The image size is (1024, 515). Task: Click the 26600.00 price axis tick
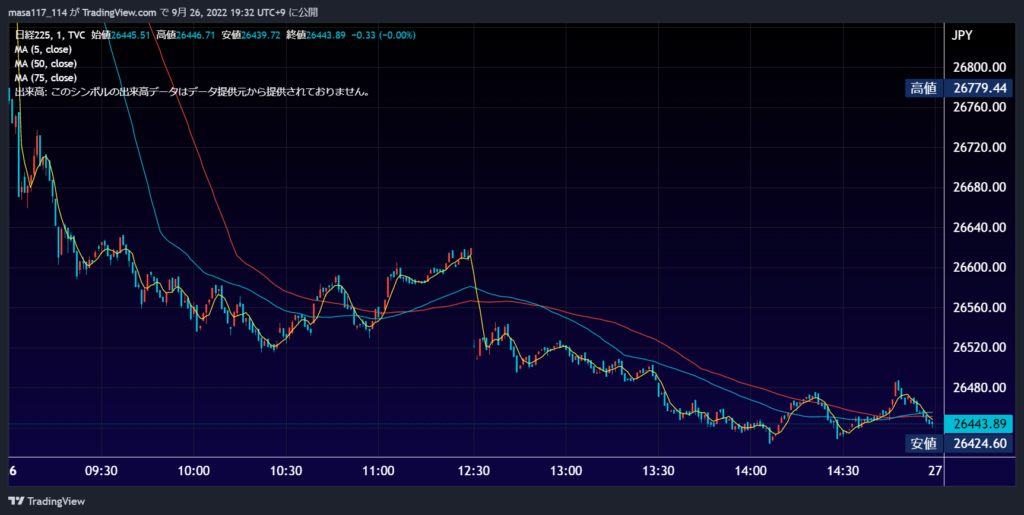pyautogui.click(x=980, y=268)
